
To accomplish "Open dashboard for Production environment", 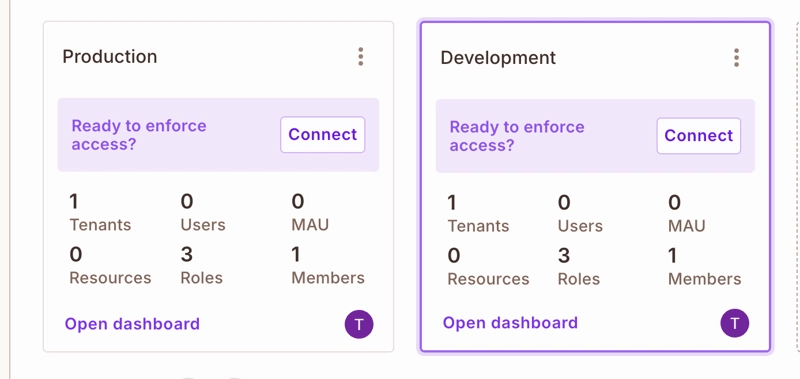I will pos(132,324).
